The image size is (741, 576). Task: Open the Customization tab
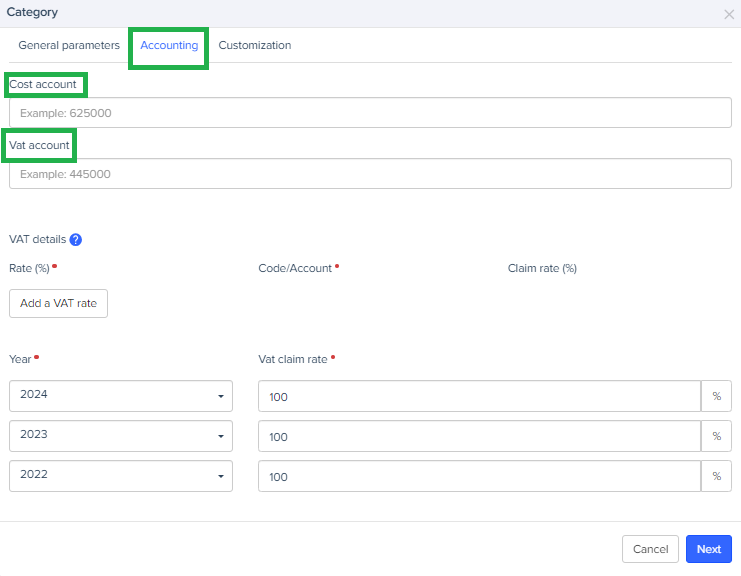pos(255,46)
